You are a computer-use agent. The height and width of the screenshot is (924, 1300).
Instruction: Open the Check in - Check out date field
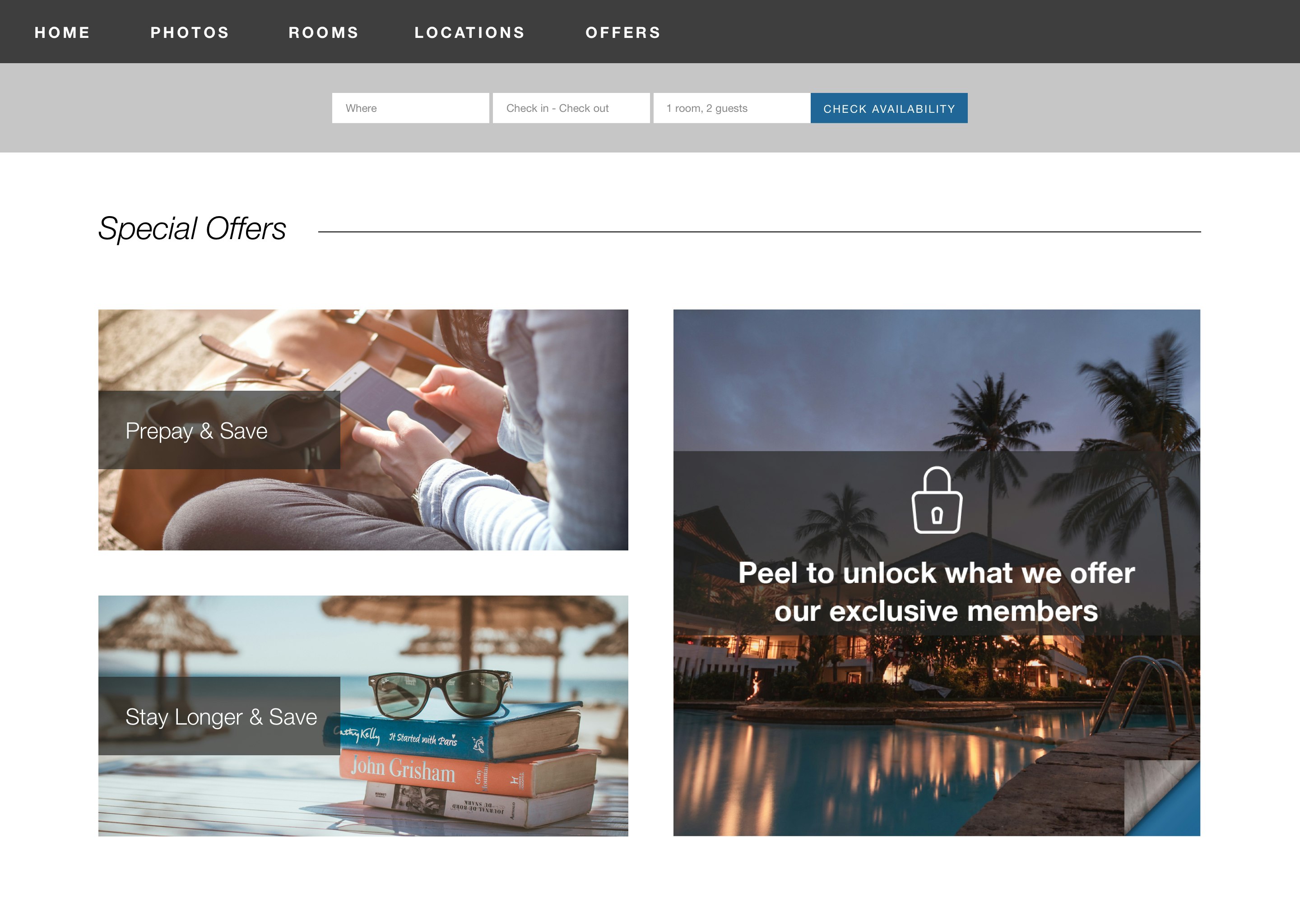(x=571, y=108)
